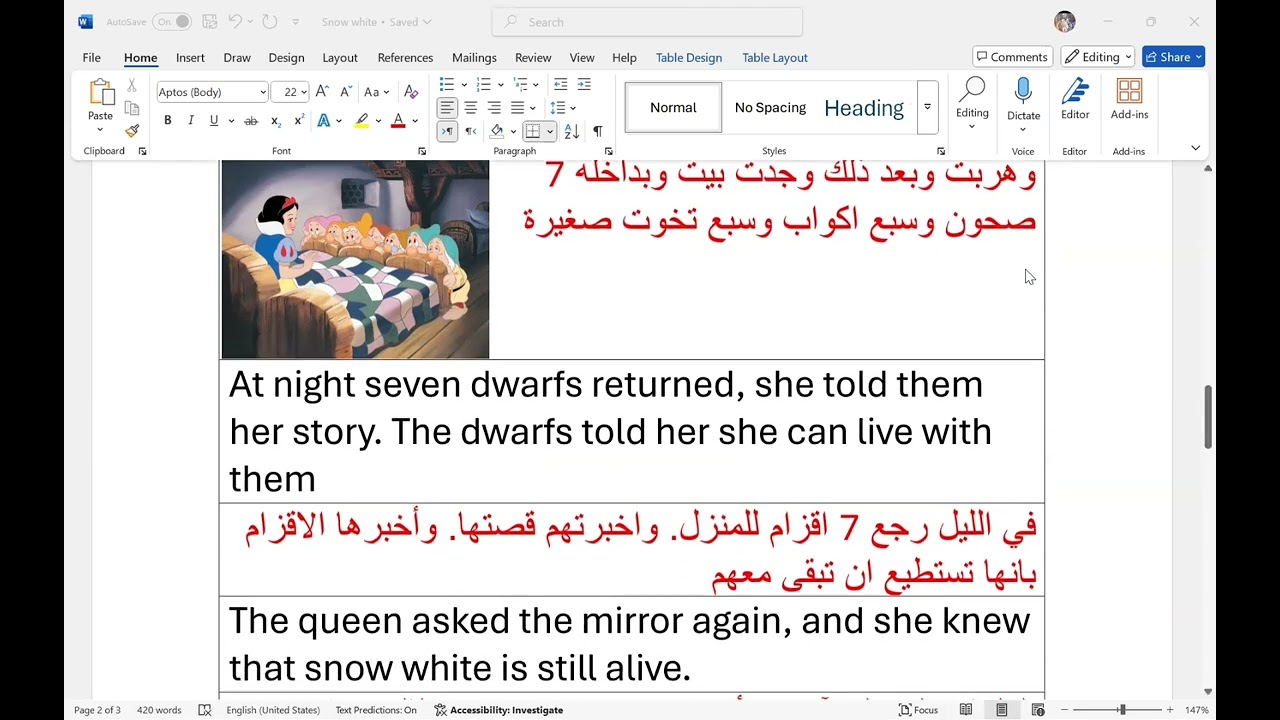The height and width of the screenshot is (720, 1280).
Task: Open the Editor proofing tool
Action: 1075,100
